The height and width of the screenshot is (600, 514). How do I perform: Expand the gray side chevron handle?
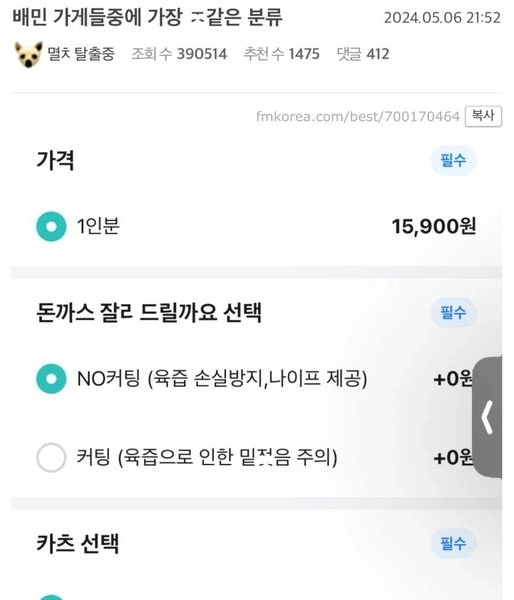pos(487,417)
